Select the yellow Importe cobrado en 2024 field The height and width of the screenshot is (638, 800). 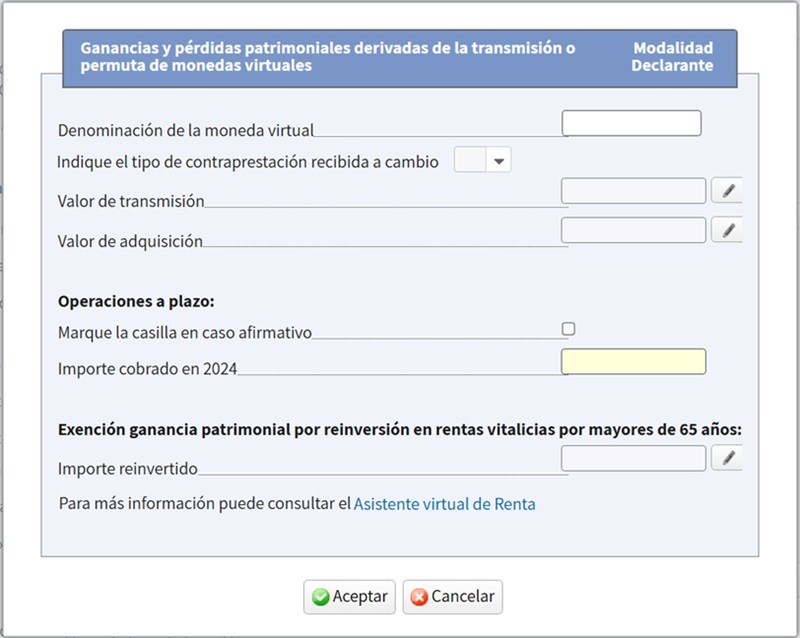[x=634, y=362]
